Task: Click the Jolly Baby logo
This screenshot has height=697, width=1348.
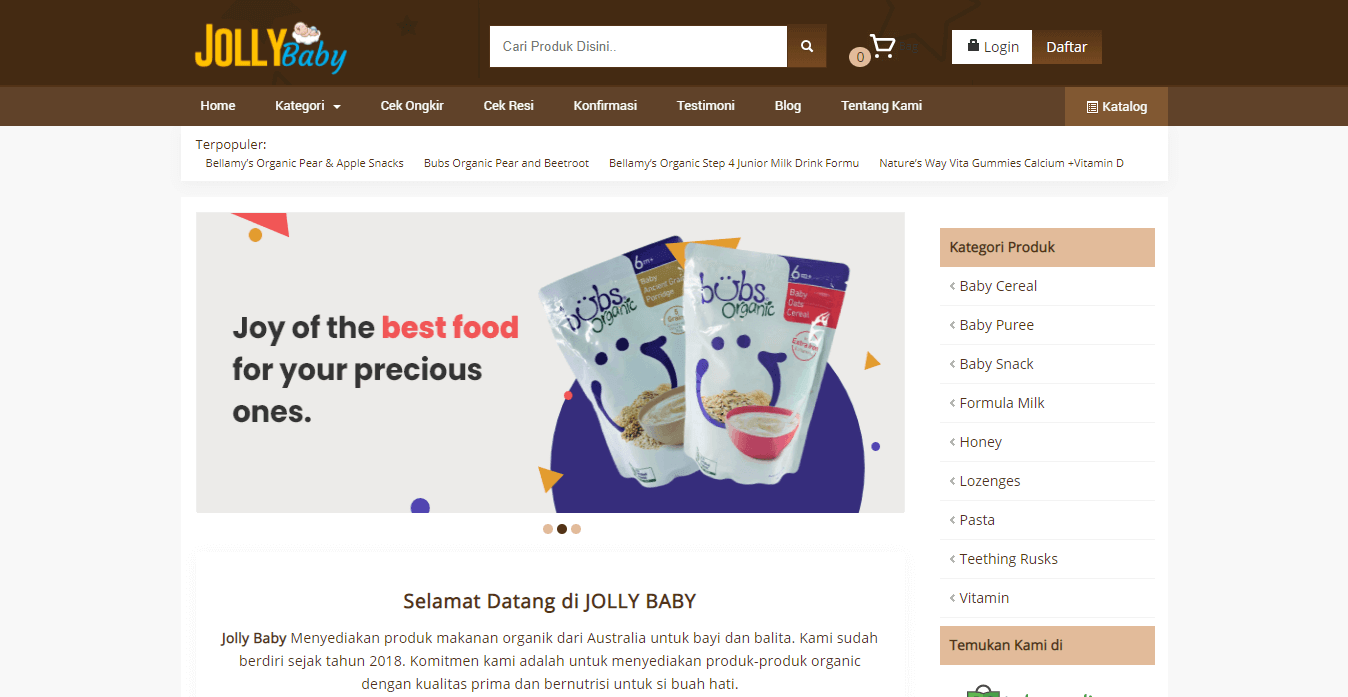Action: pyautogui.click(x=271, y=47)
